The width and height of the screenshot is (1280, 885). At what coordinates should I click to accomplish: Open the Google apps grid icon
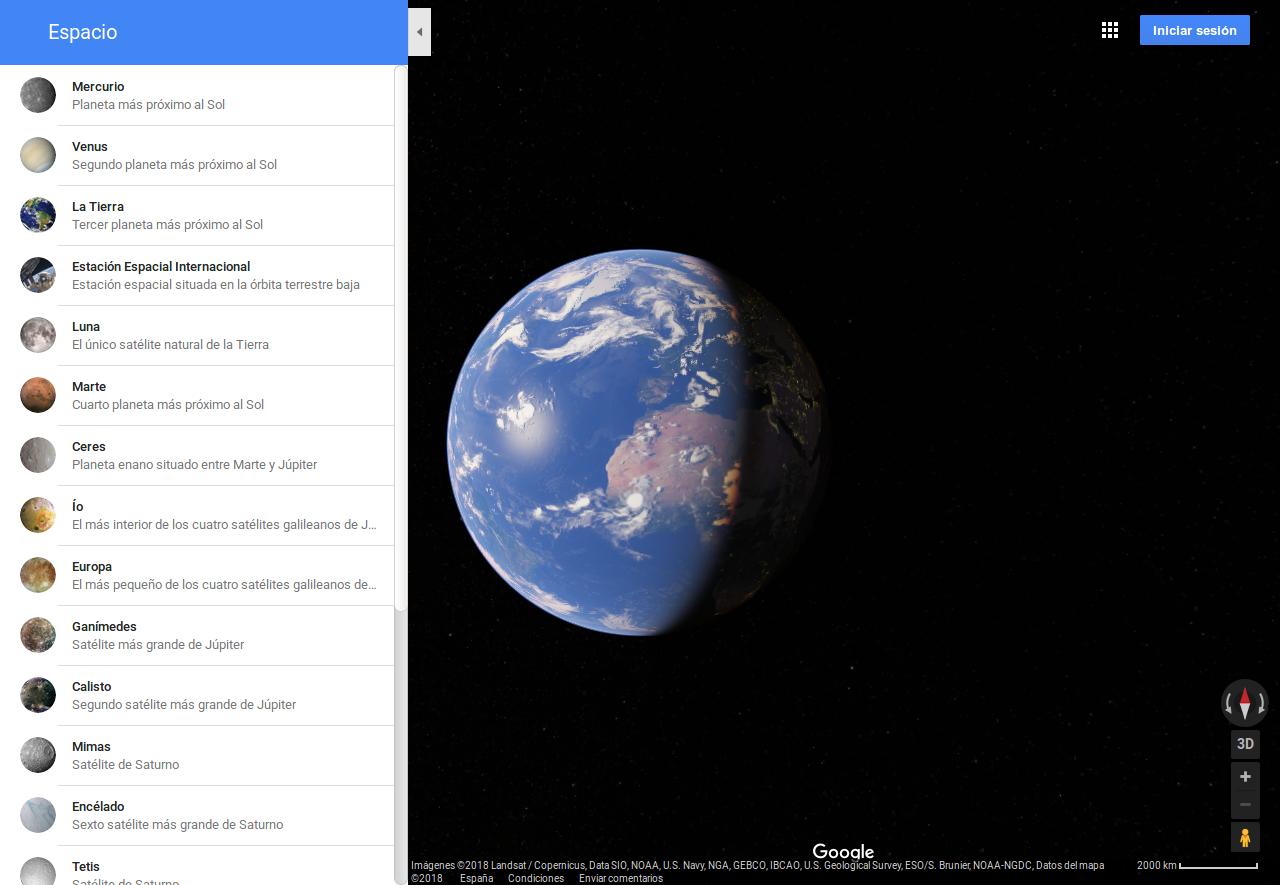pyautogui.click(x=1110, y=30)
